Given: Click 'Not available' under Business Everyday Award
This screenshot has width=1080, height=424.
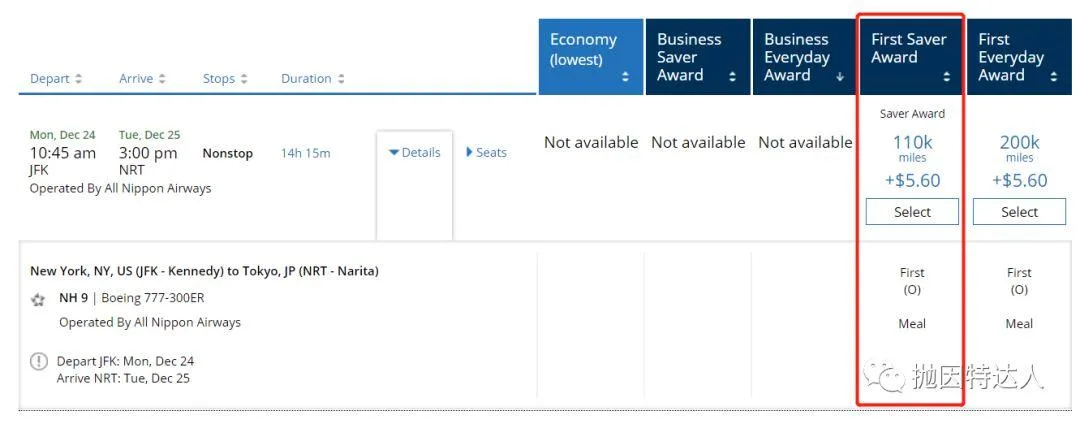Looking at the screenshot, I should (805, 142).
